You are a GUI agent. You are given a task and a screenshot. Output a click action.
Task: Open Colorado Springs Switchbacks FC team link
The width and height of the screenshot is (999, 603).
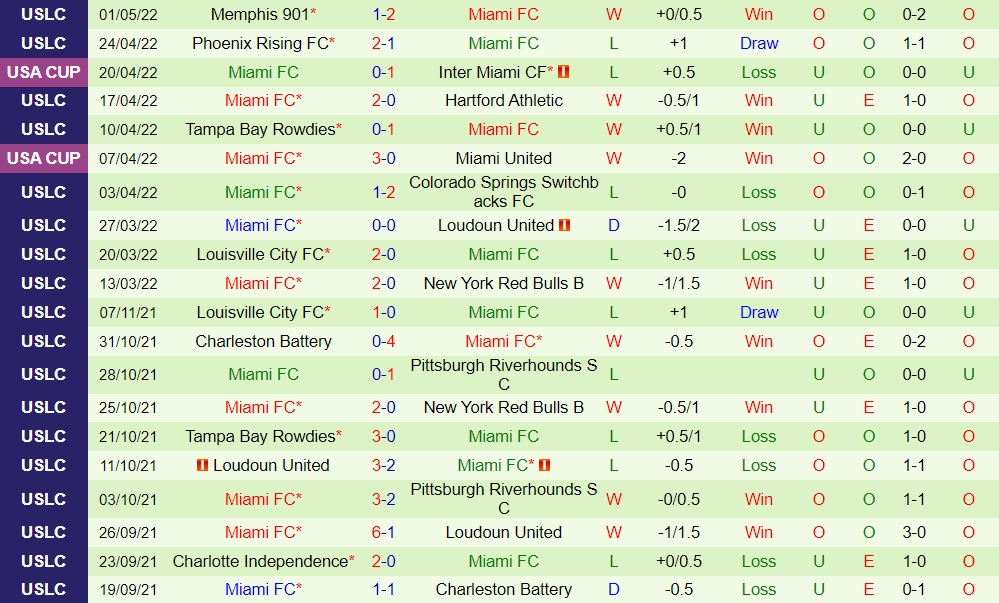coord(503,192)
